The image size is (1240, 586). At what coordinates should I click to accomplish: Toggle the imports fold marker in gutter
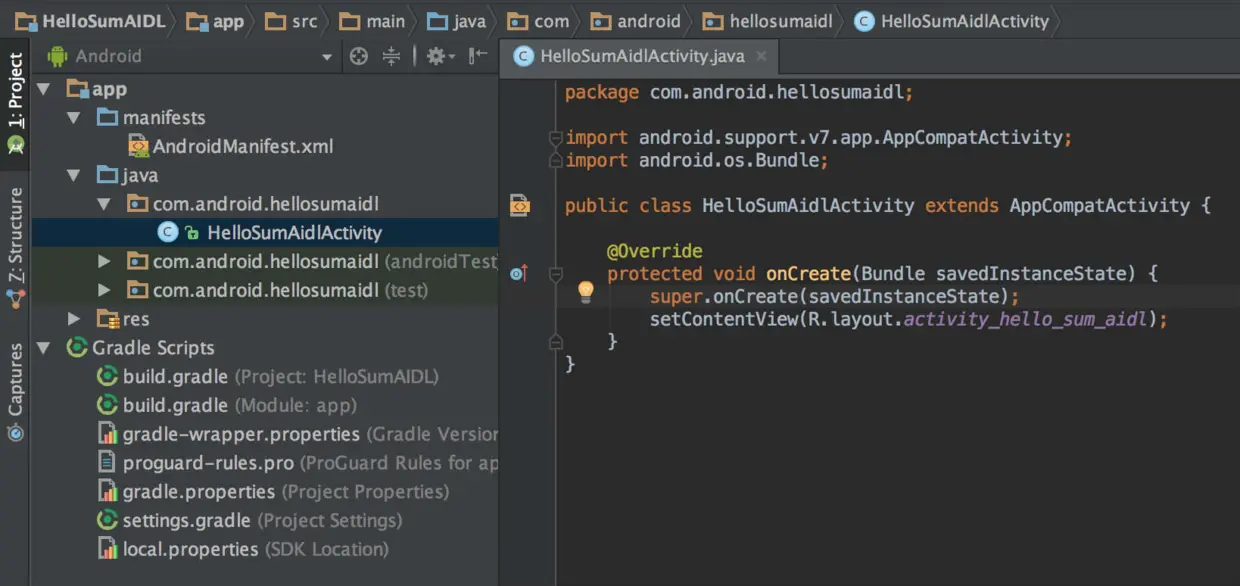pyautogui.click(x=555, y=137)
